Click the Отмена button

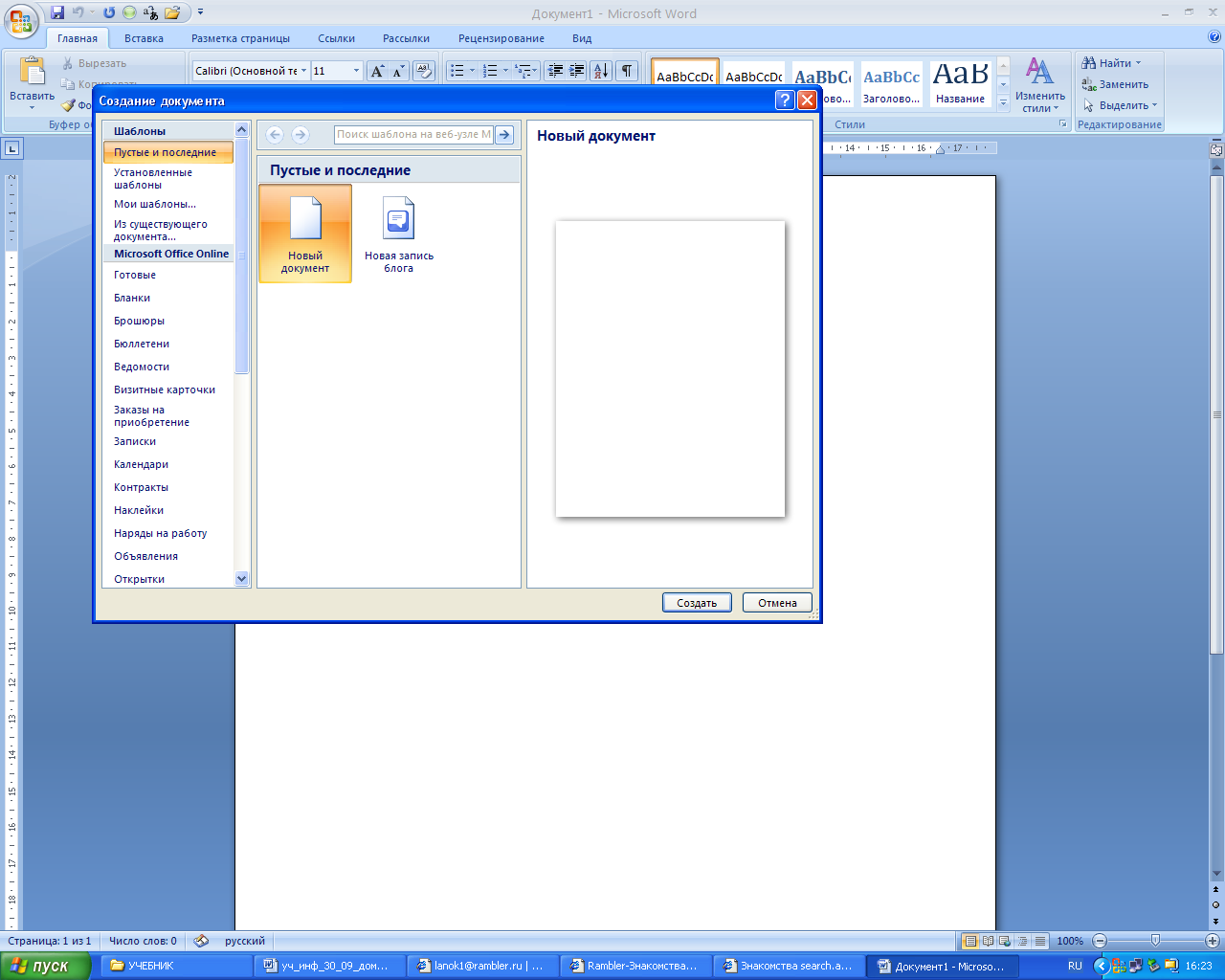[777, 603]
